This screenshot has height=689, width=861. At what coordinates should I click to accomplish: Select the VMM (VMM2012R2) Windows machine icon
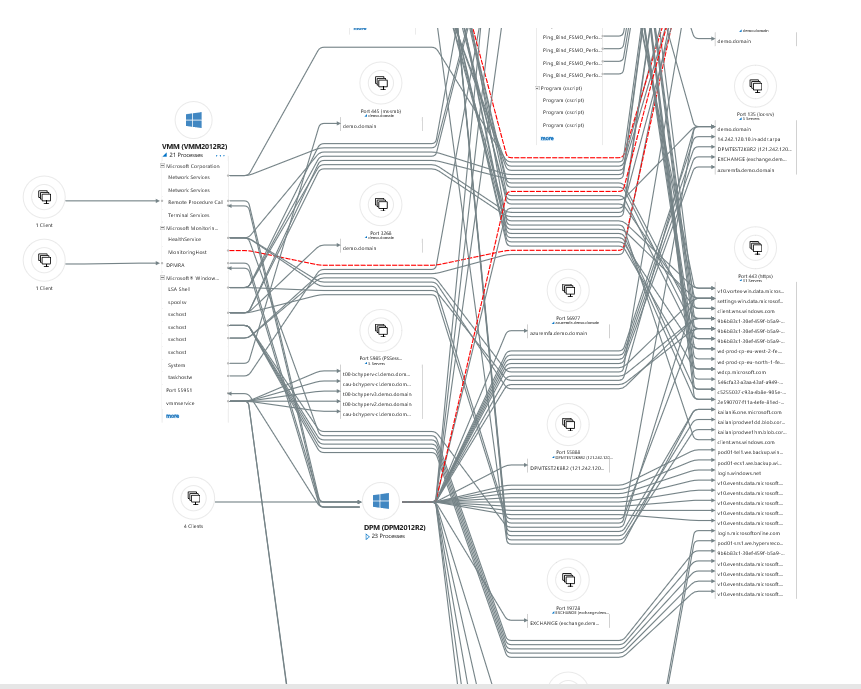[194, 121]
